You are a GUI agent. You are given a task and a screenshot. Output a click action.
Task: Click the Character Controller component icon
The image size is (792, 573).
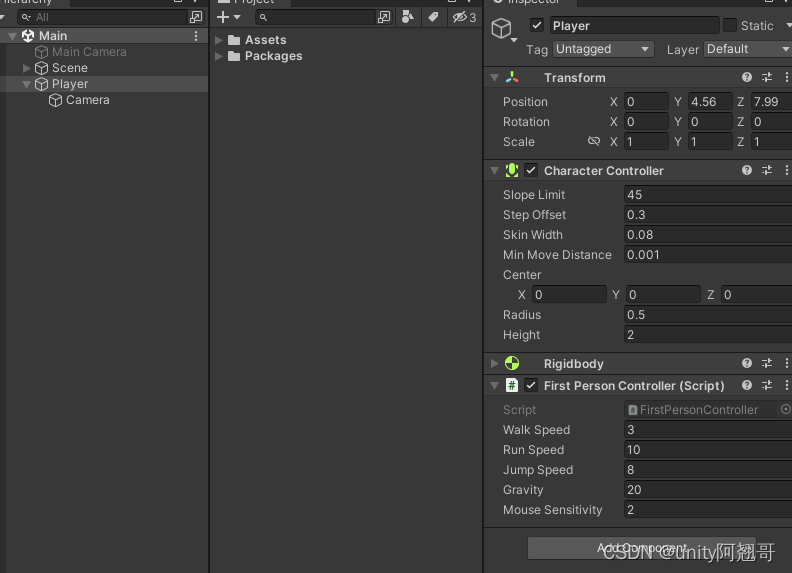512,170
